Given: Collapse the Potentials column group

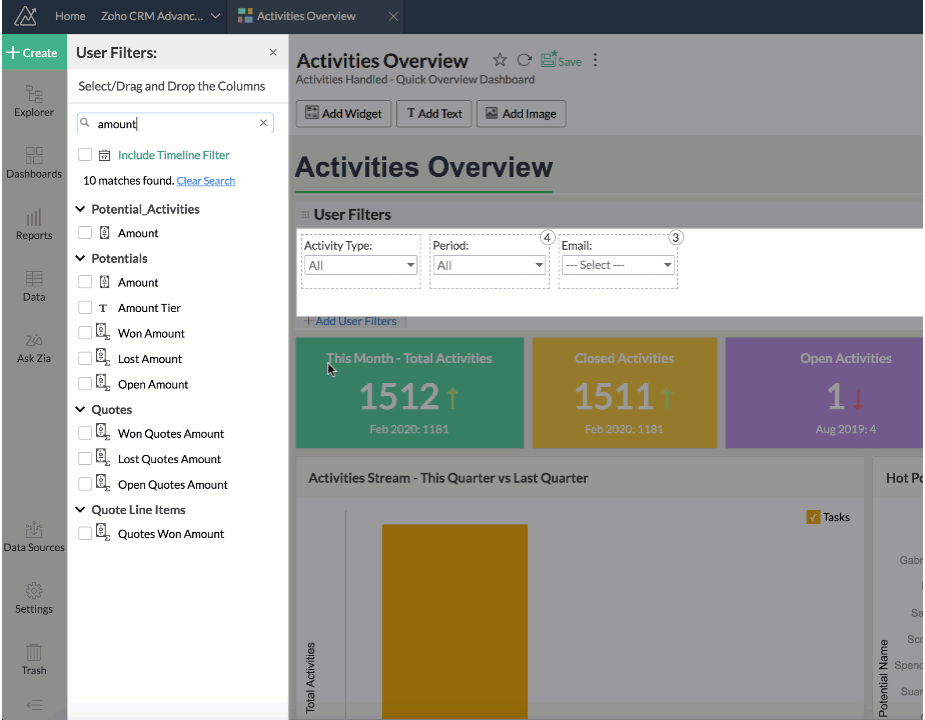Looking at the screenshot, I should [78, 258].
